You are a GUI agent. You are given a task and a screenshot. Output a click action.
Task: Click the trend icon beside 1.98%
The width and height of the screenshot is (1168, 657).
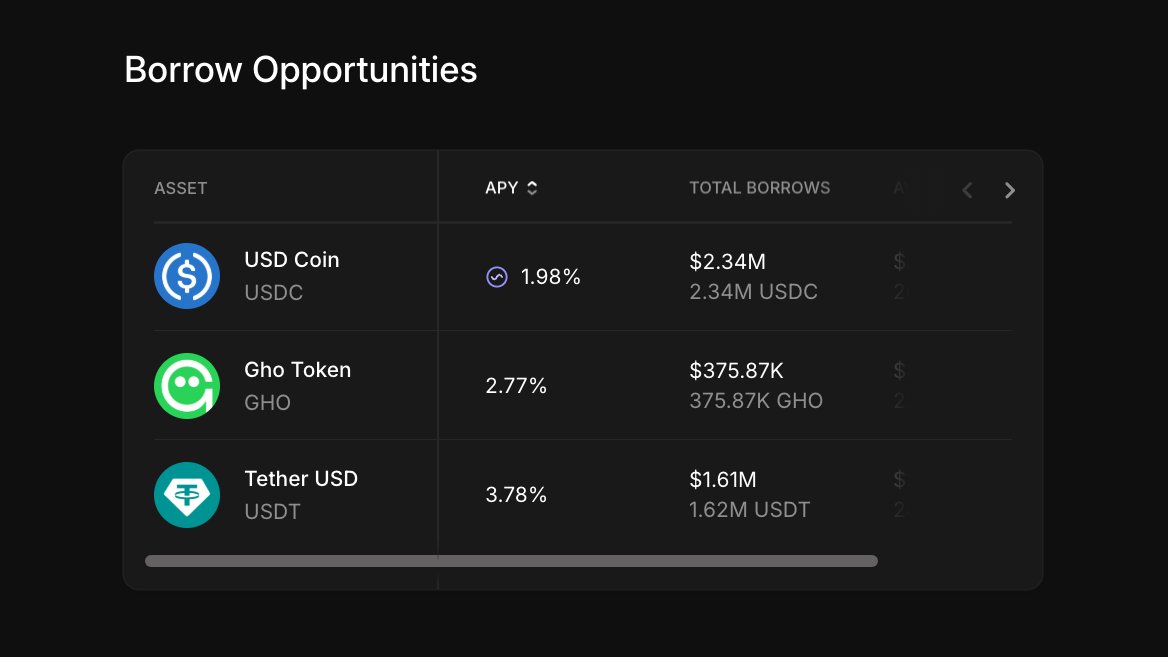tap(497, 277)
